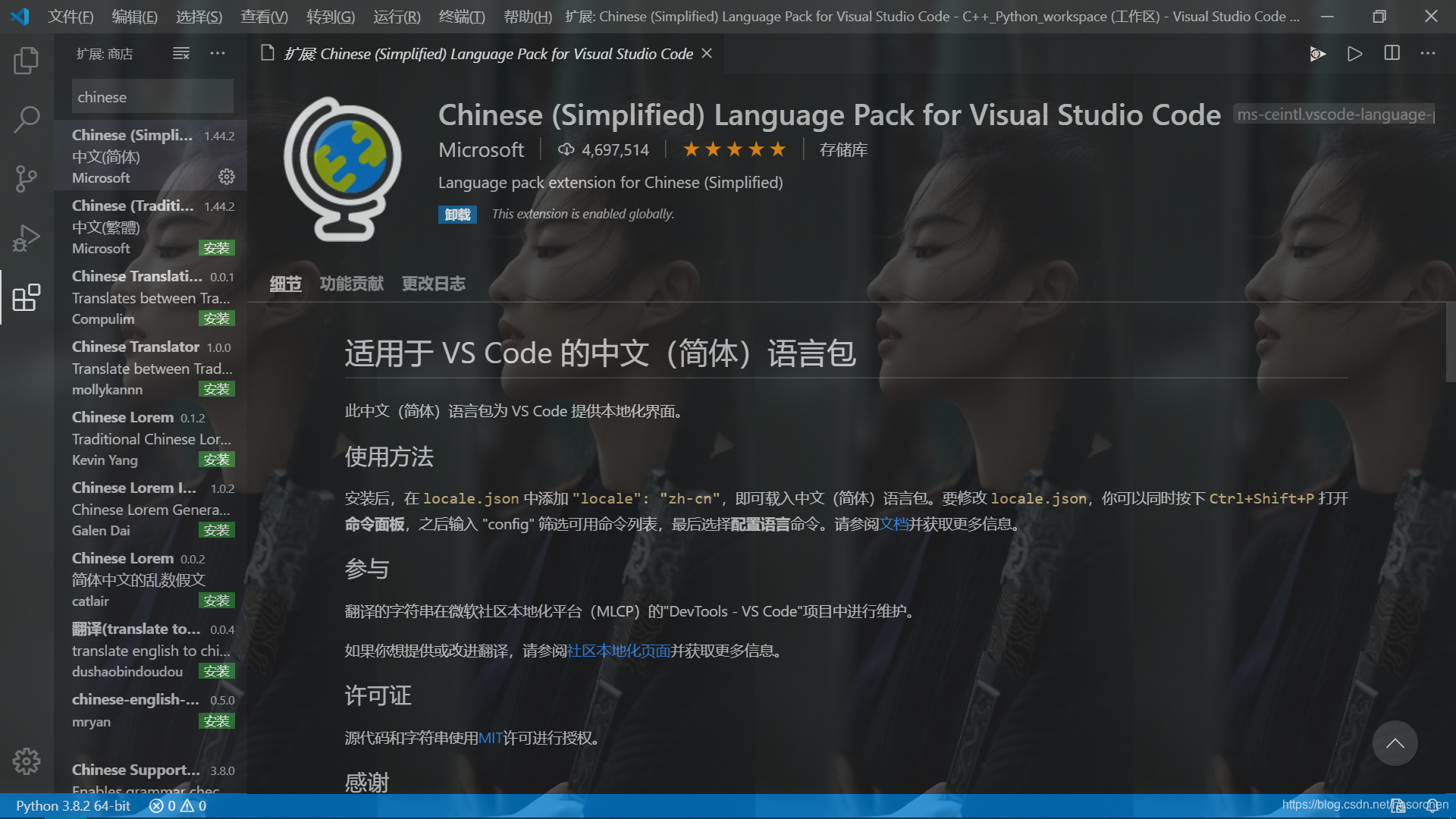Install 翻译 extension by dushaobindoudou

(216, 671)
